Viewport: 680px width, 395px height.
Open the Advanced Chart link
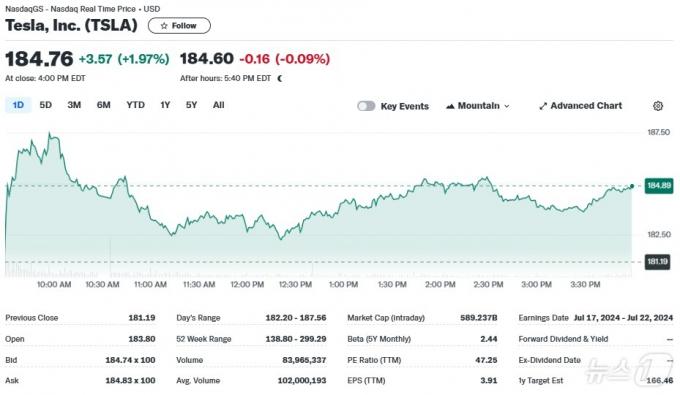click(580, 106)
